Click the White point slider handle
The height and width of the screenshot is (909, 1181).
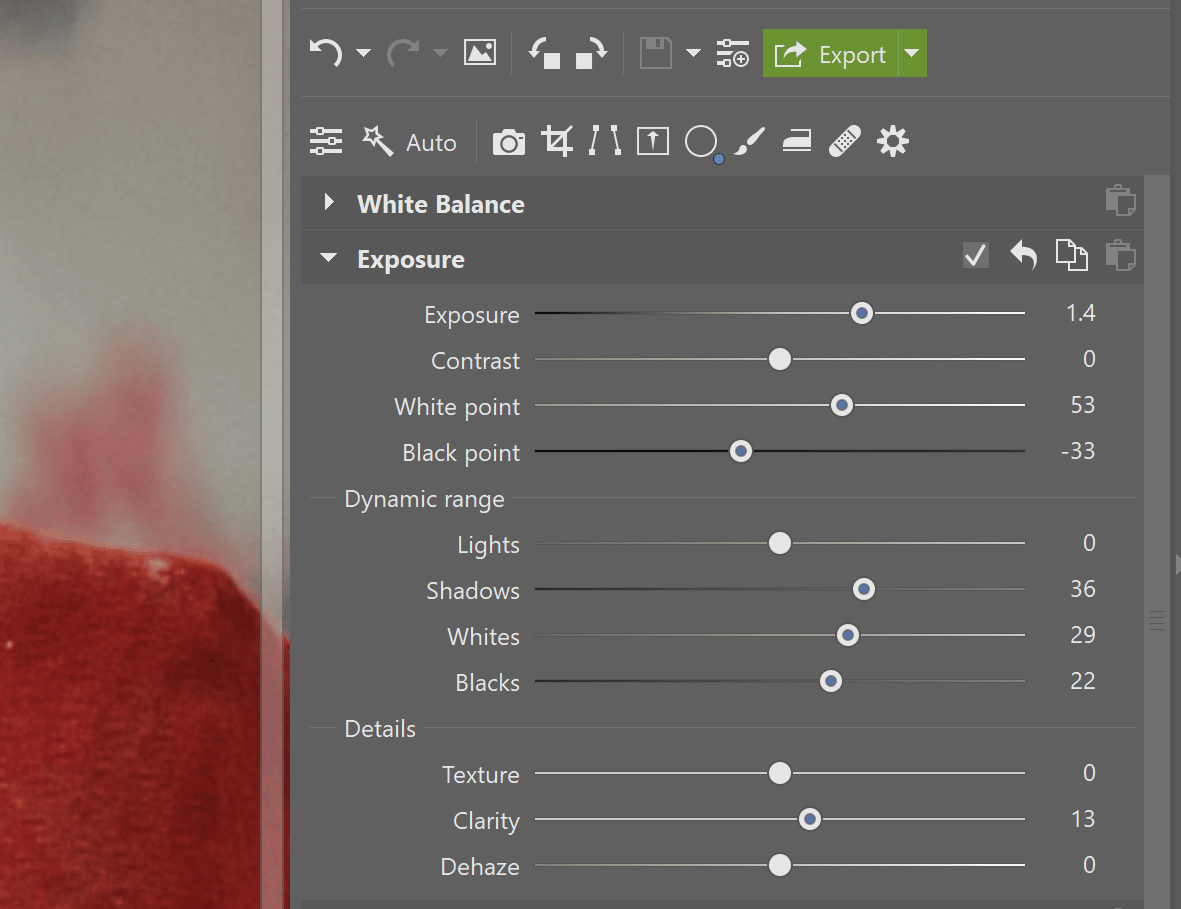[841, 405]
